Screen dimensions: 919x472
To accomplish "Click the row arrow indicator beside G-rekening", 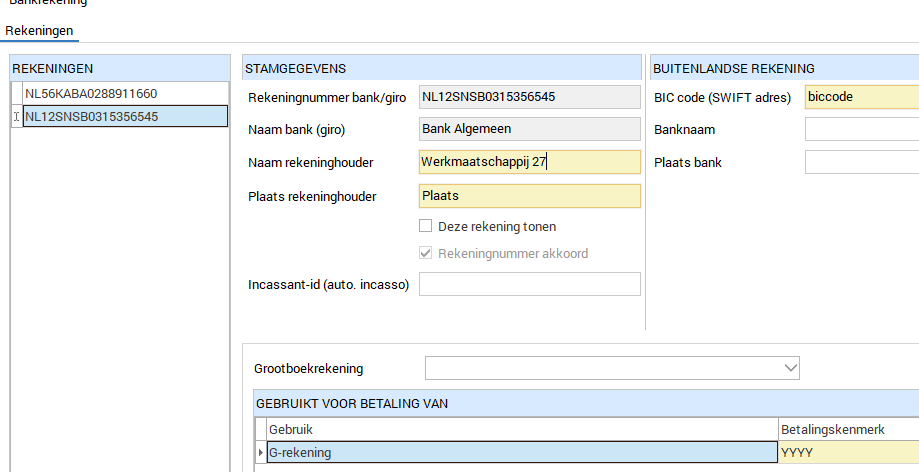I will tap(261, 453).
